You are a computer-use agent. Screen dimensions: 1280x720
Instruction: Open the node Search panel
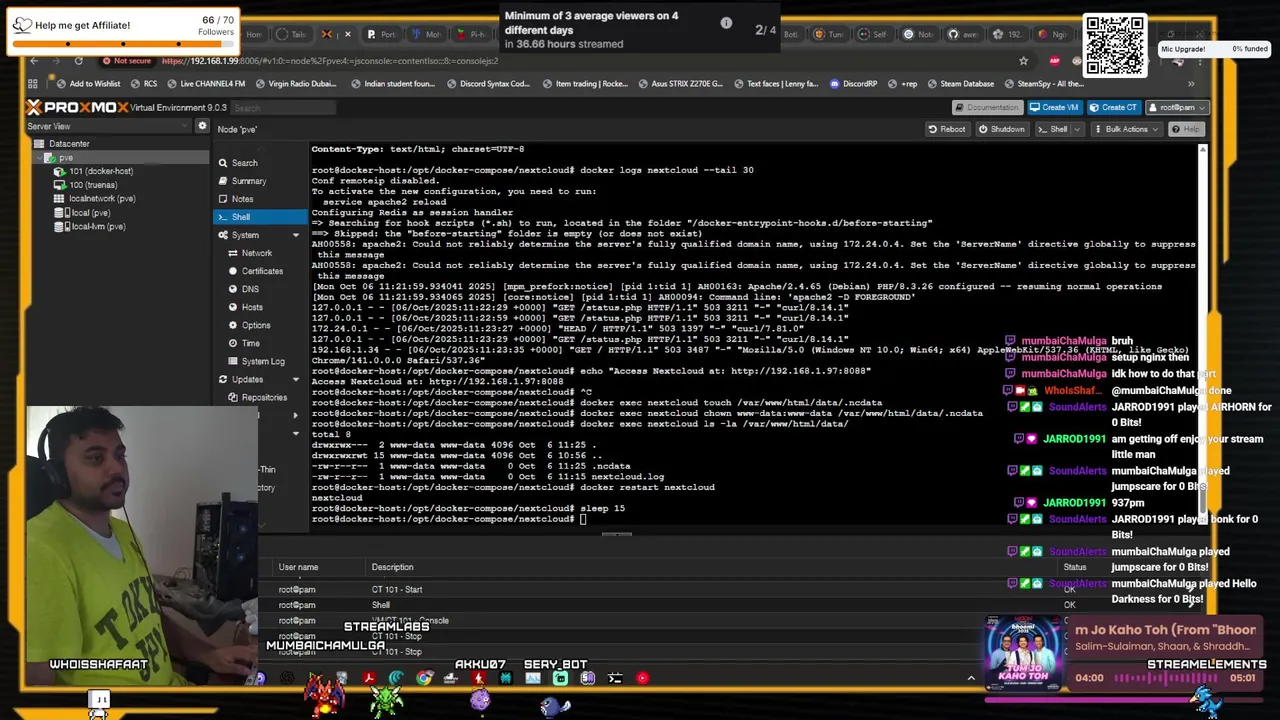coord(244,163)
